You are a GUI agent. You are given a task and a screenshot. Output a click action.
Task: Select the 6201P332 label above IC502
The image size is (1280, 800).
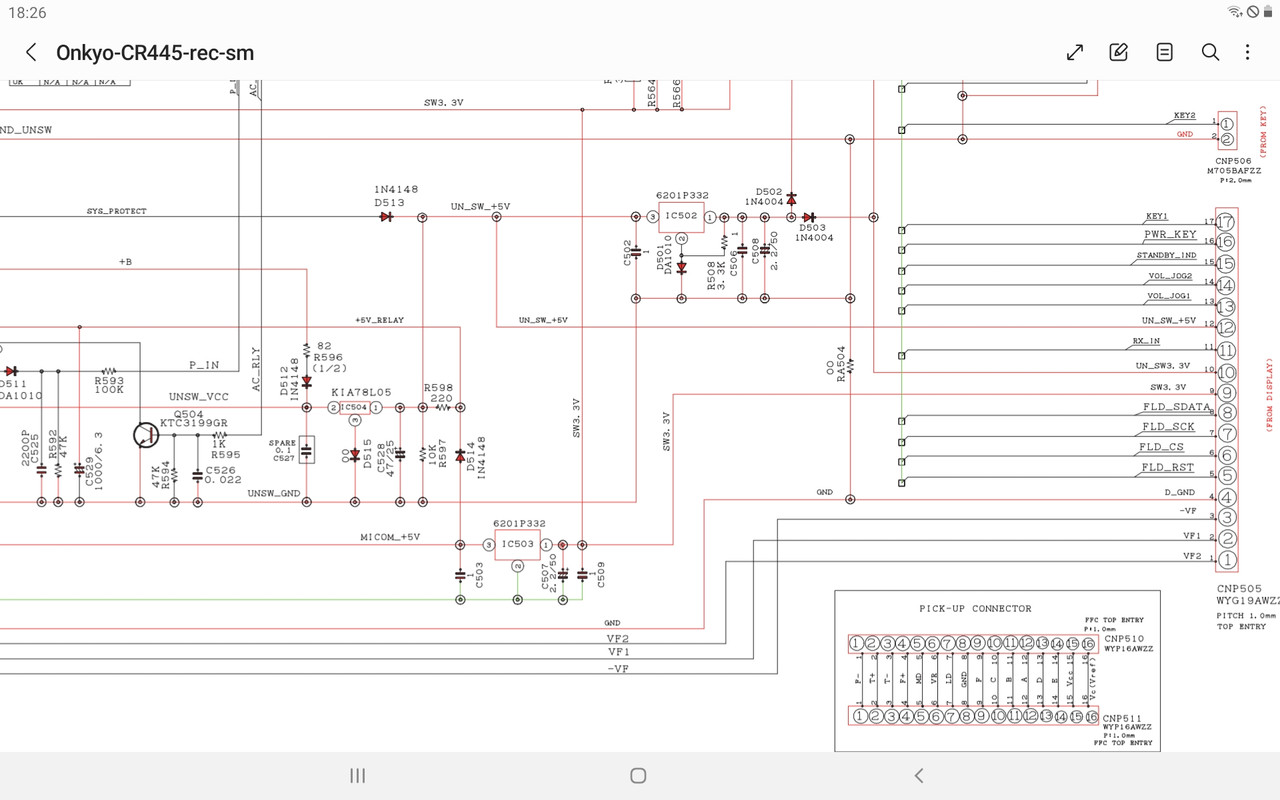pos(682,196)
